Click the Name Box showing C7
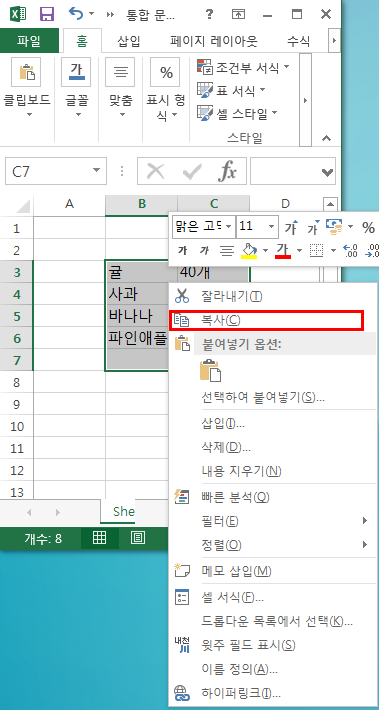Image resolution: width=379 pixels, height=710 pixels. (56, 172)
